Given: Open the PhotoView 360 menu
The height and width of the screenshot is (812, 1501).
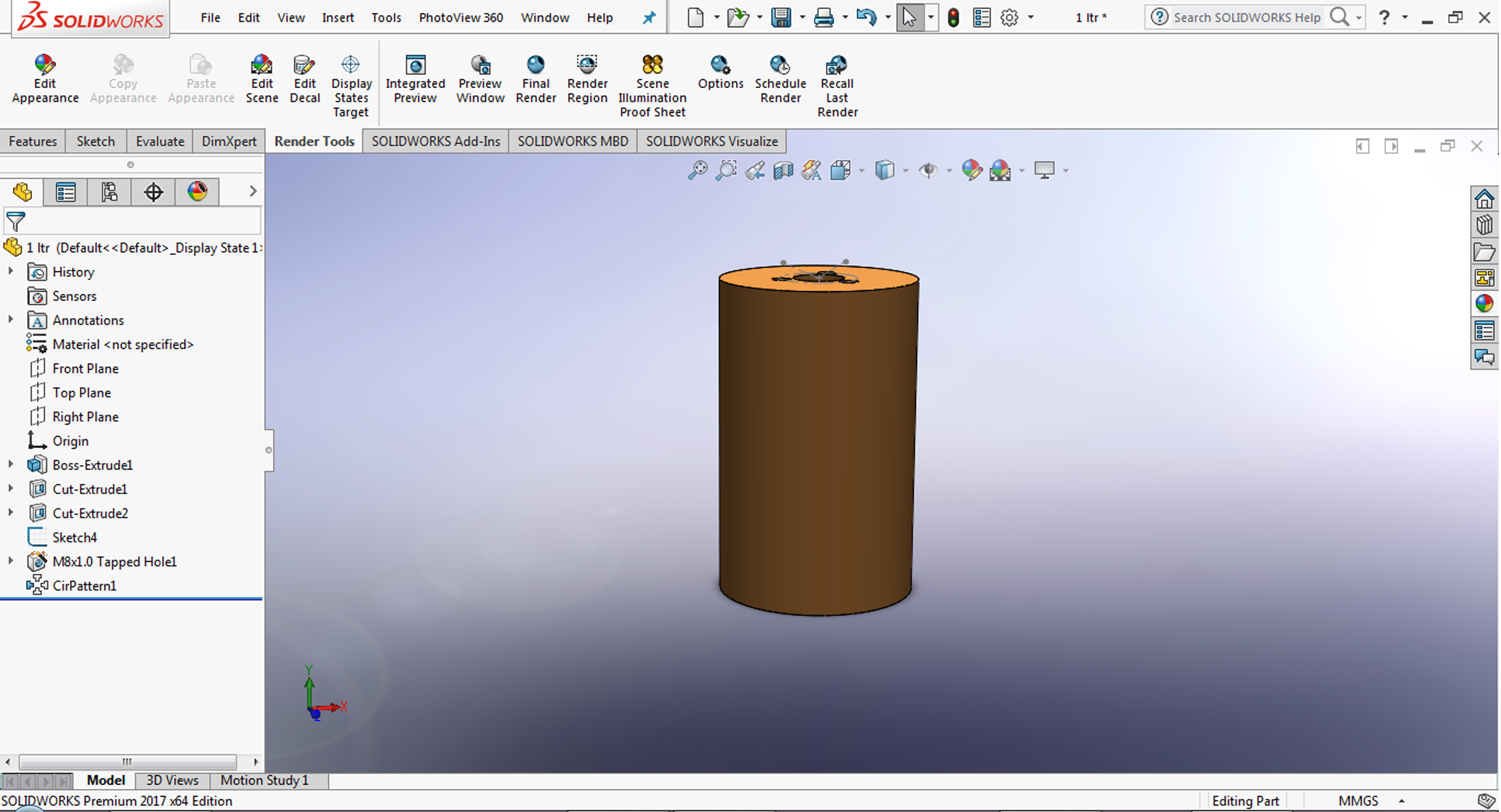Looking at the screenshot, I should 460,18.
